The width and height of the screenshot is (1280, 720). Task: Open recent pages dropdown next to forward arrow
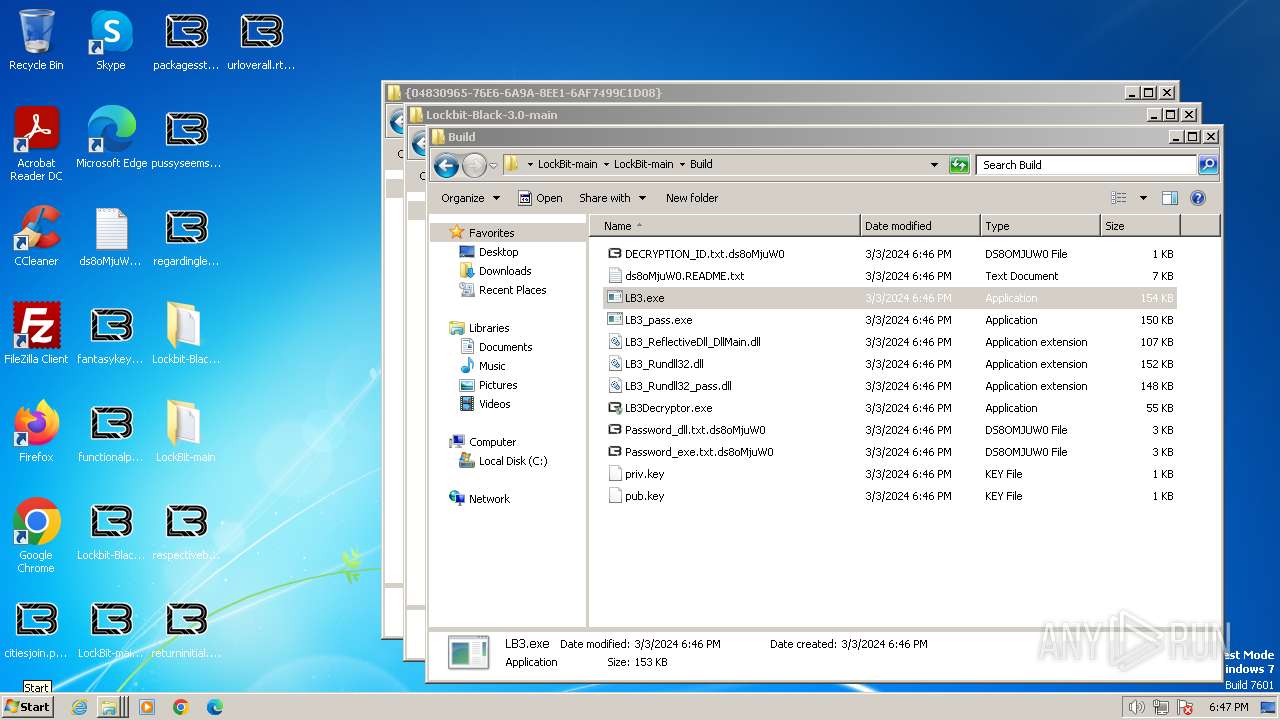tap(493, 165)
